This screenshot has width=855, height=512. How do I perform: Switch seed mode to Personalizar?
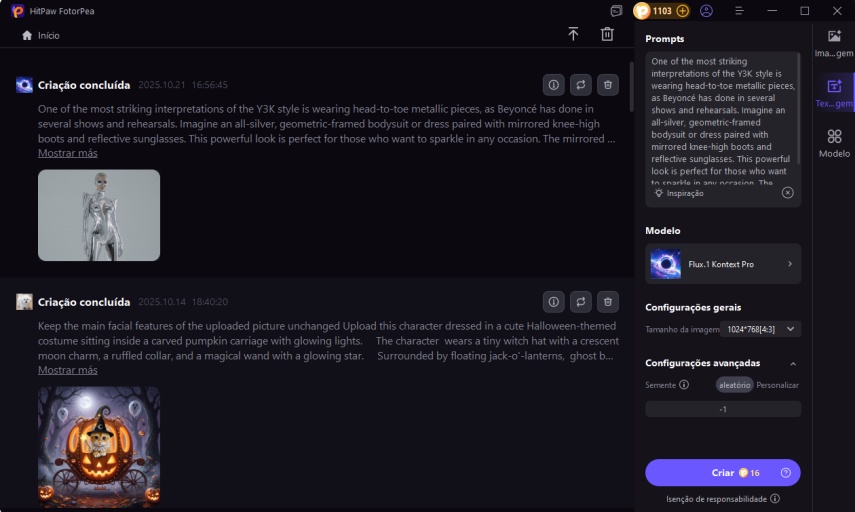(x=777, y=385)
